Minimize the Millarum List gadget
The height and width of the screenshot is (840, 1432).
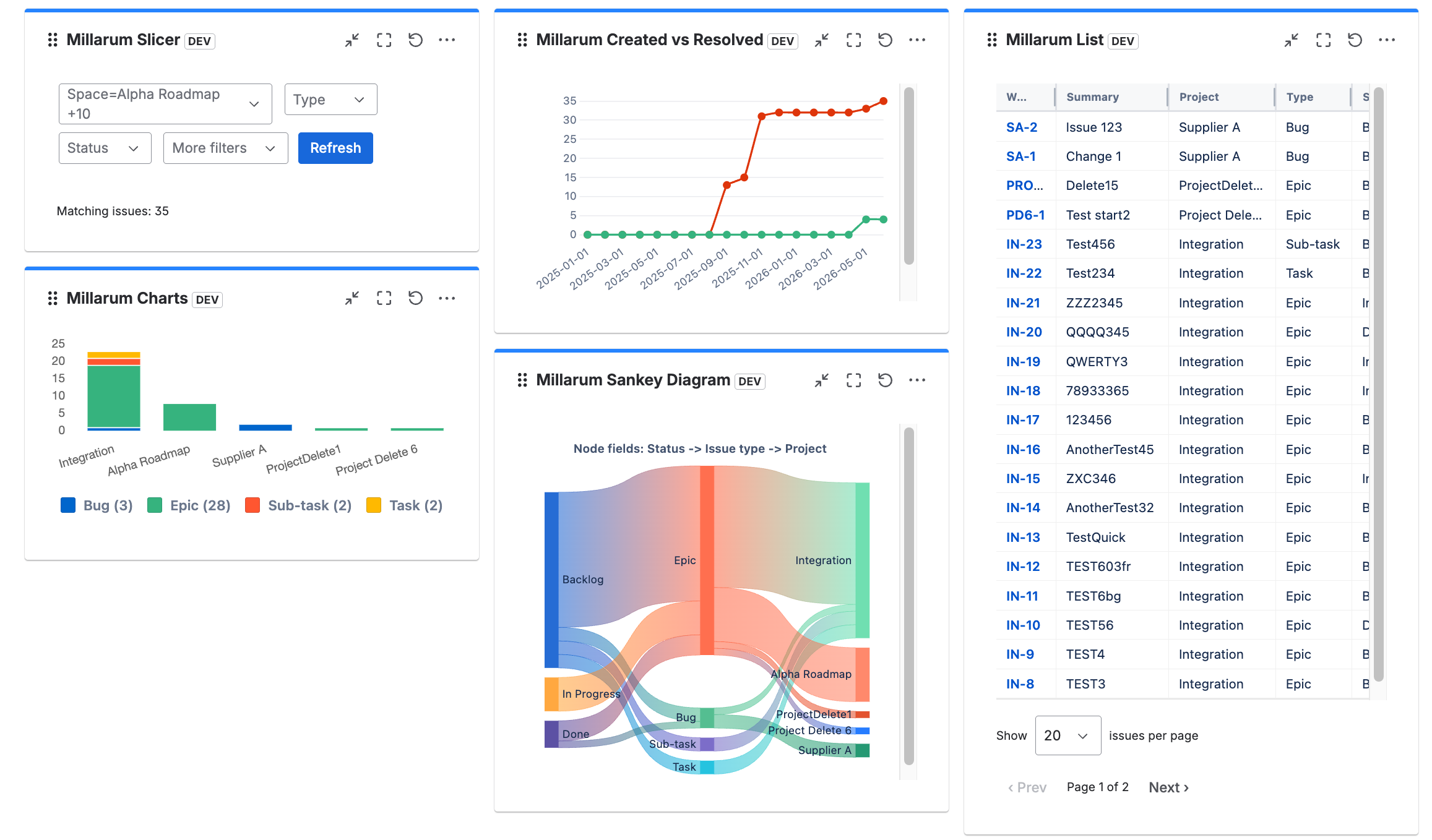click(1292, 40)
